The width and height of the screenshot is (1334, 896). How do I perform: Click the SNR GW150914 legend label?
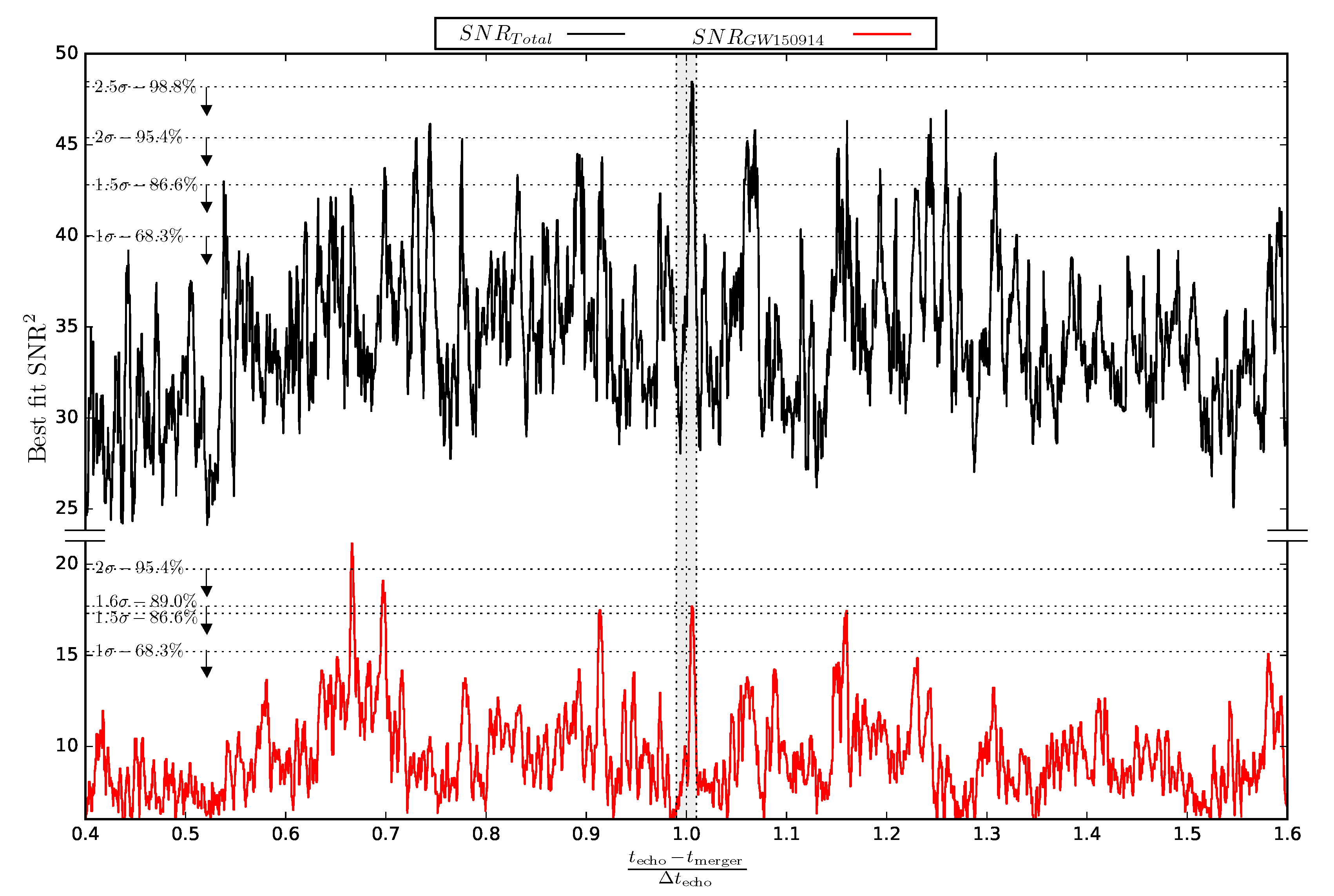pos(757,38)
